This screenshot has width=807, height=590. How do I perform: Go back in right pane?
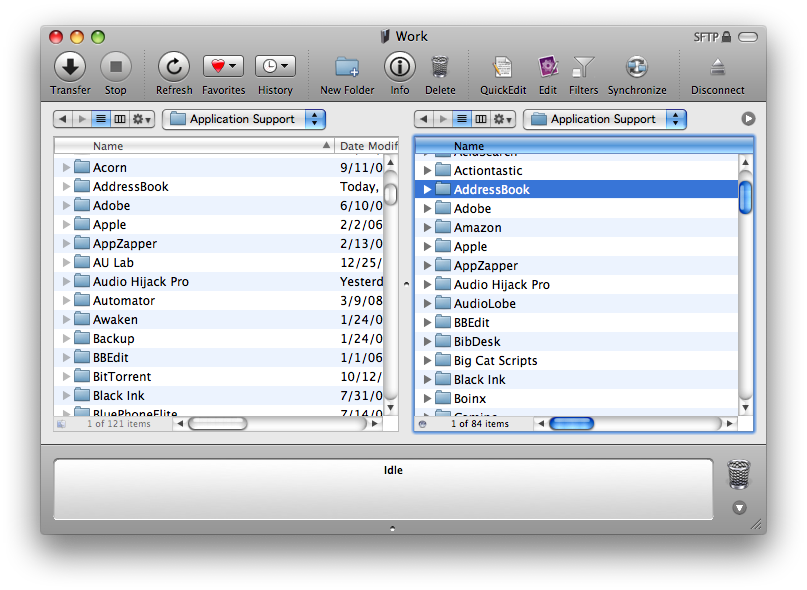(x=424, y=119)
